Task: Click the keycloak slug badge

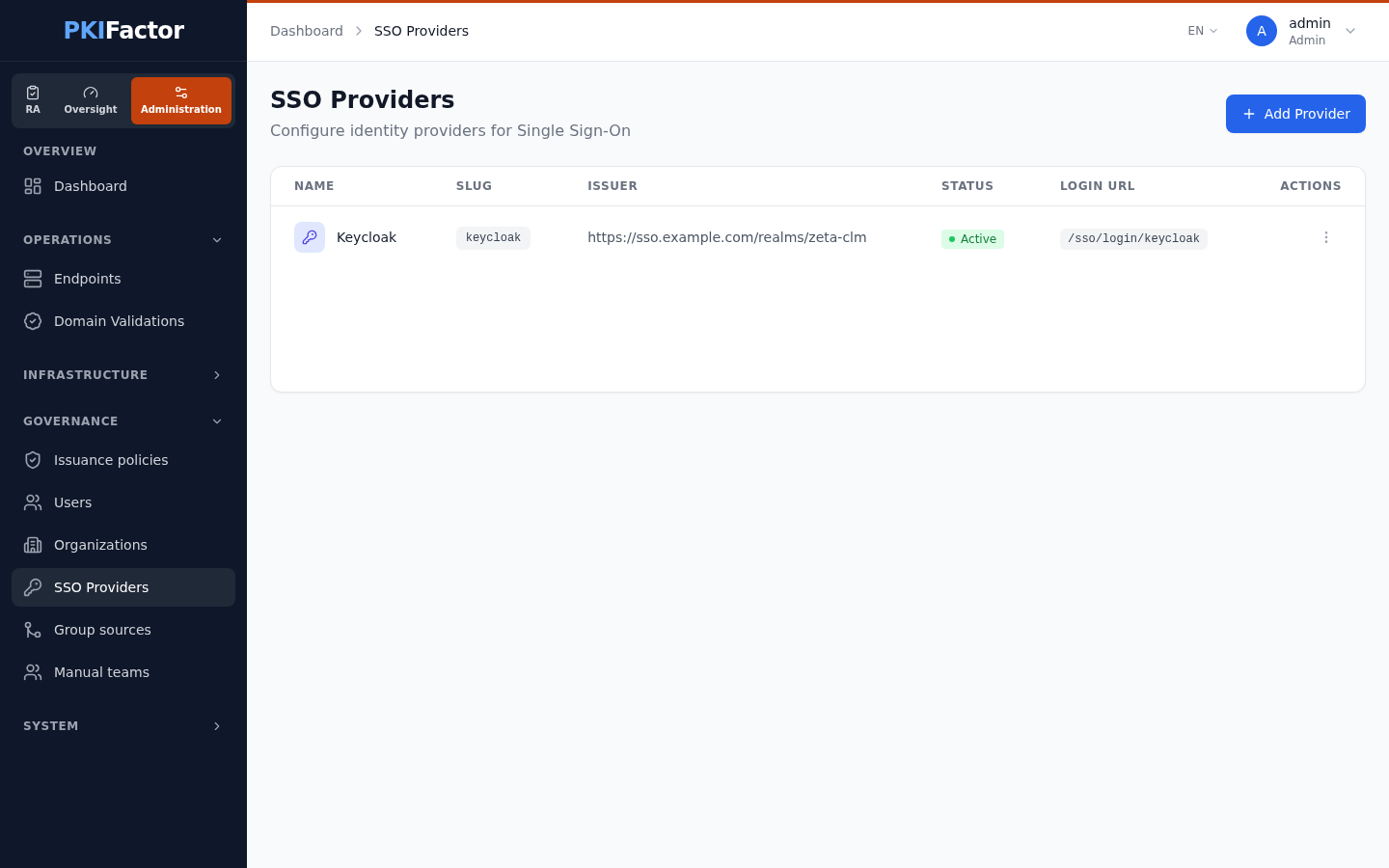Action: click(x=493, y=238)
